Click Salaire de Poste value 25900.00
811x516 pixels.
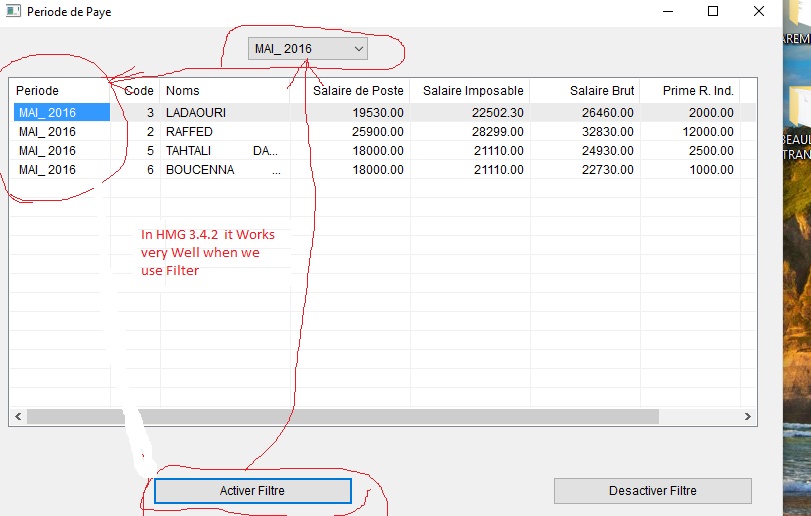[x=378, y=131]
